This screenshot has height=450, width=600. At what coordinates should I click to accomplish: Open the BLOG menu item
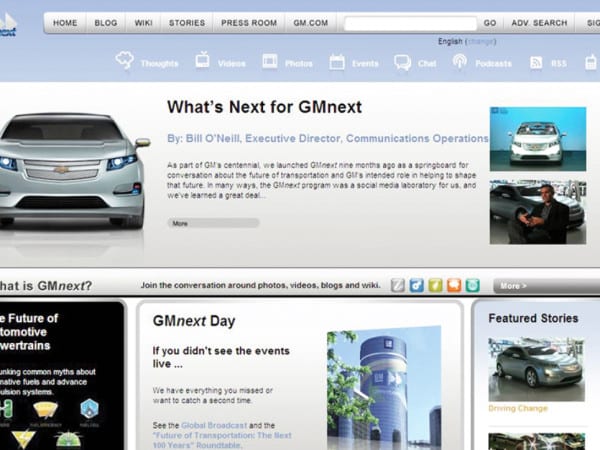click(105, 22)
